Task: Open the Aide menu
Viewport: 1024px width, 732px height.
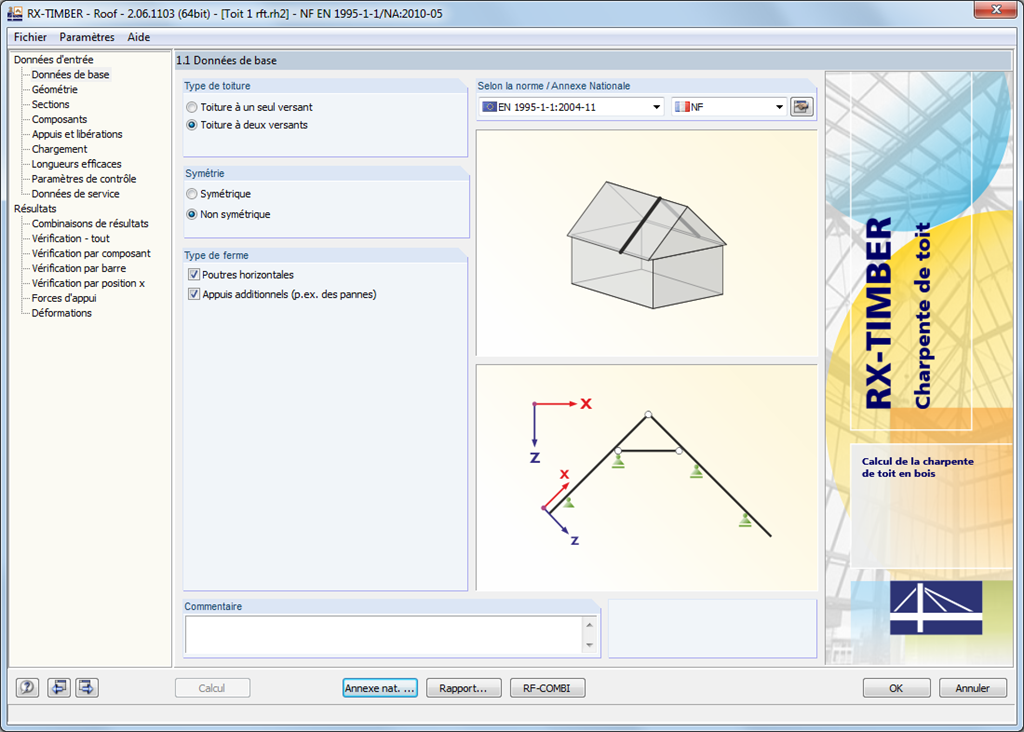Action: point(138,37)
